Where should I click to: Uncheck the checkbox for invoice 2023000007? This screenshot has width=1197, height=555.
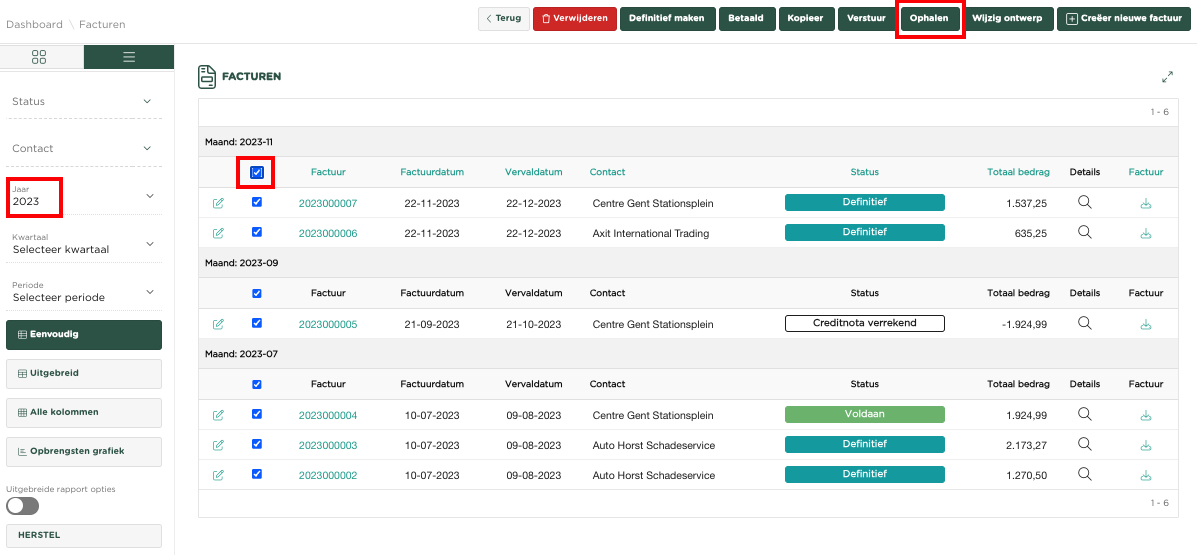(x=257, y=202)
